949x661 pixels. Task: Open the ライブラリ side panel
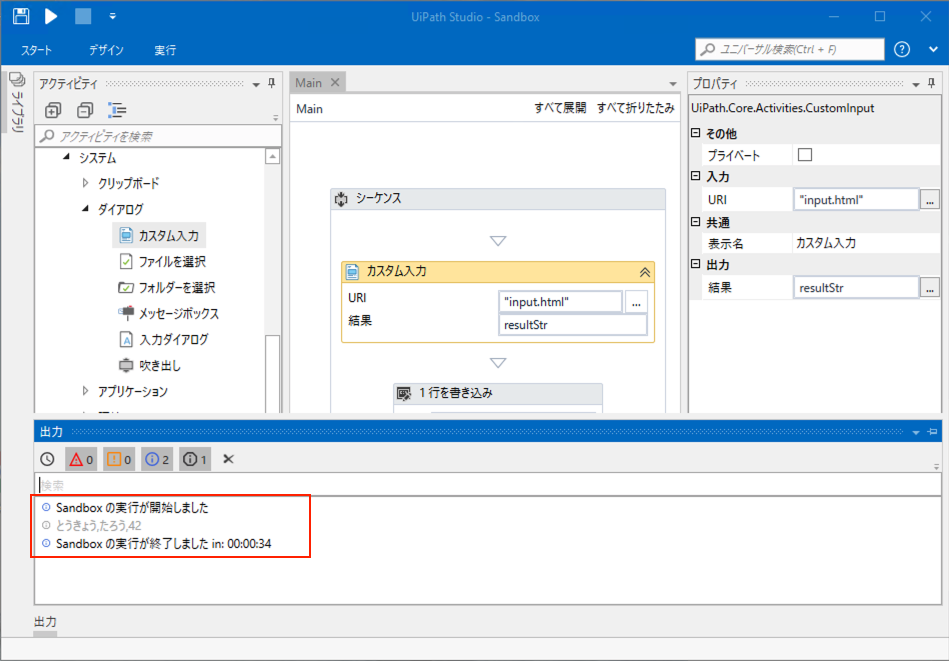click(17, 102)
